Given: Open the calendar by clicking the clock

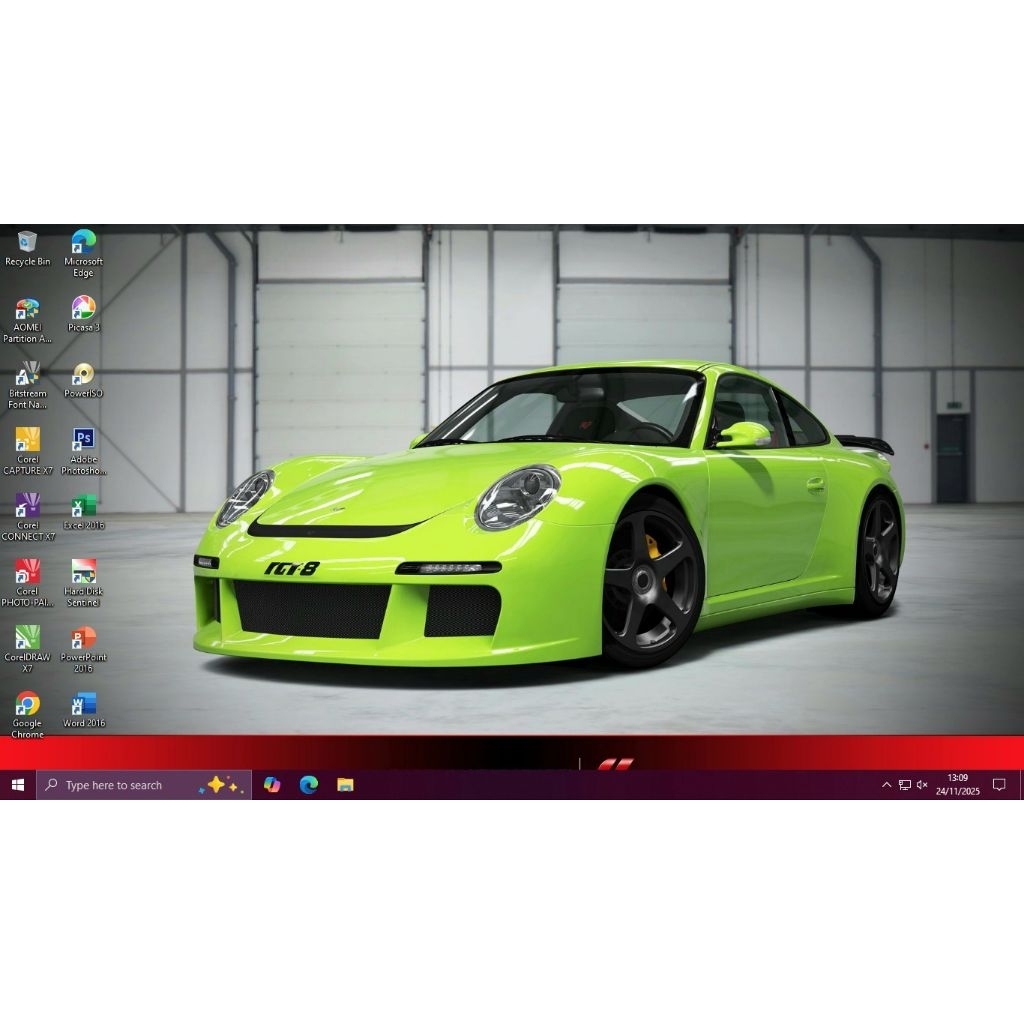Looking at the screenshot, I should tap(957, 785).
